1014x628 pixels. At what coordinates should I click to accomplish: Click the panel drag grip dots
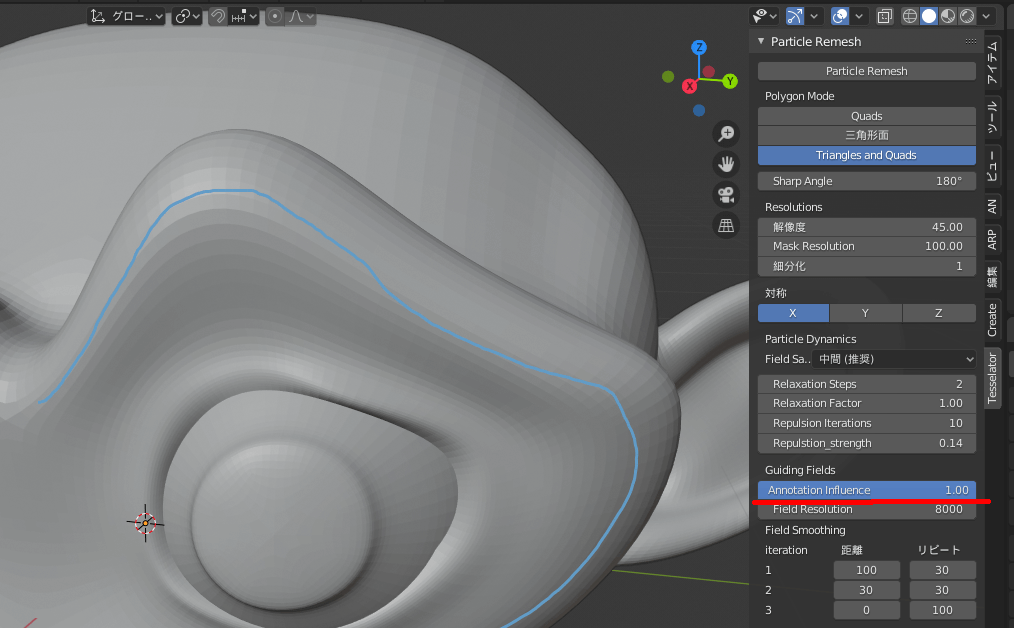tap(971, 41)
